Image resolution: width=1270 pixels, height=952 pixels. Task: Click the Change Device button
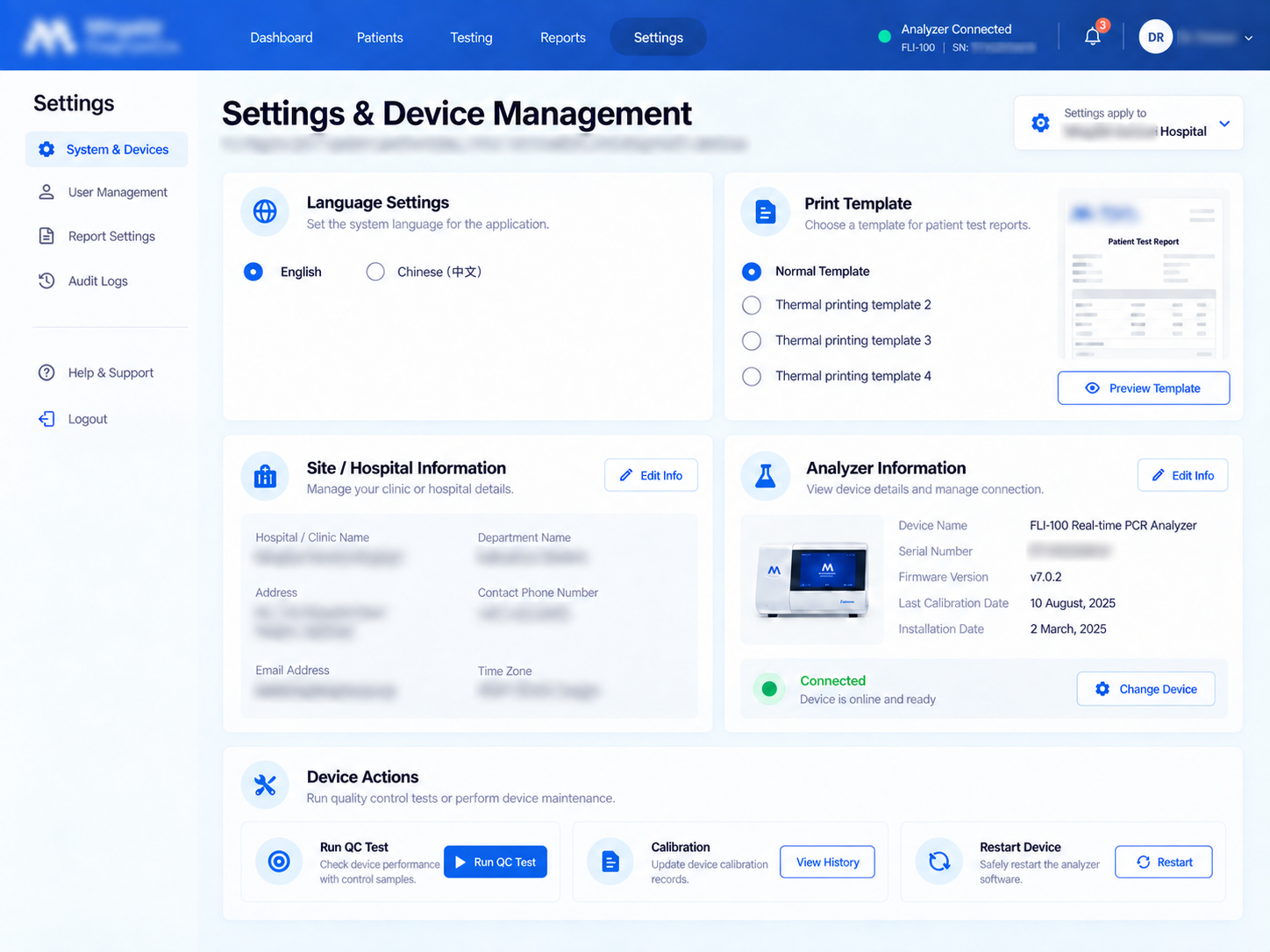pos(1145,689)
